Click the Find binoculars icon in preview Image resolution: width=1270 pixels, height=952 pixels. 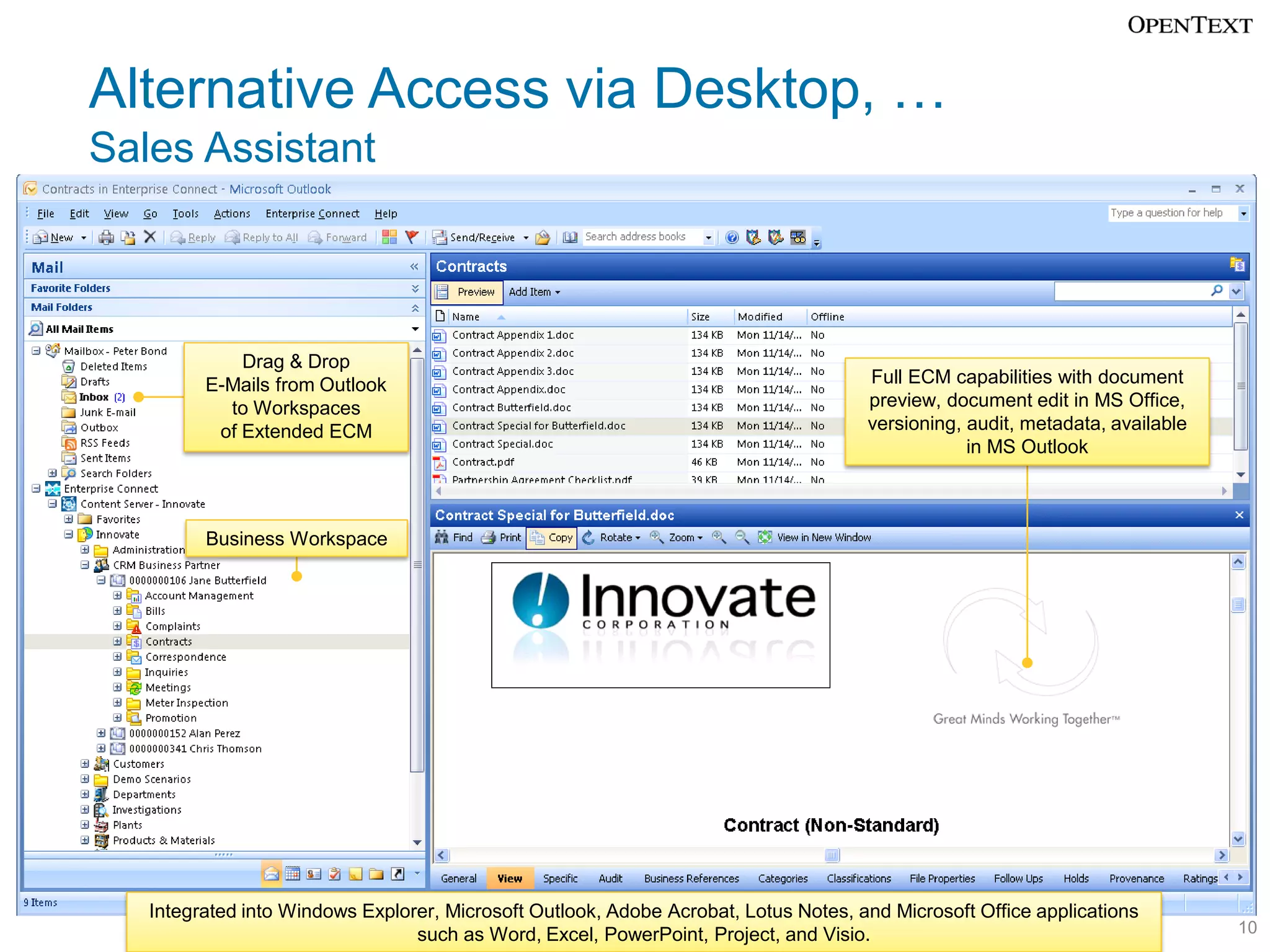point(442,537)
